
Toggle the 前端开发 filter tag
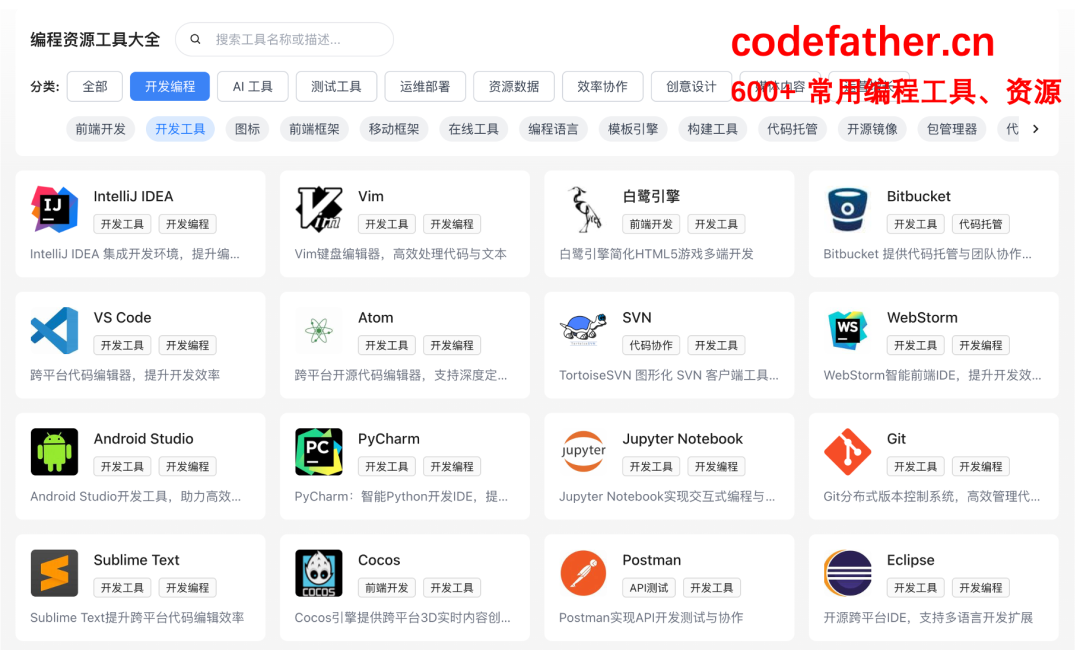[x=100, y=129]
